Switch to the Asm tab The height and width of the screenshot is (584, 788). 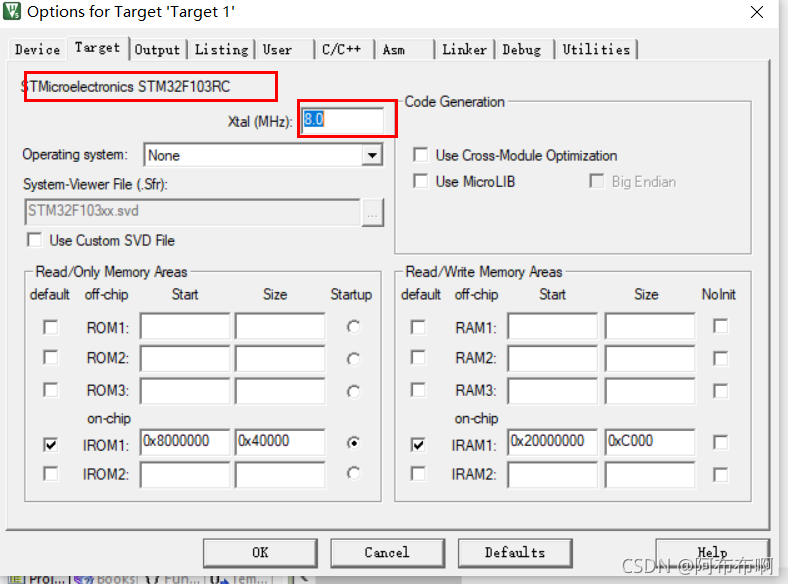(x=405, y=49)
